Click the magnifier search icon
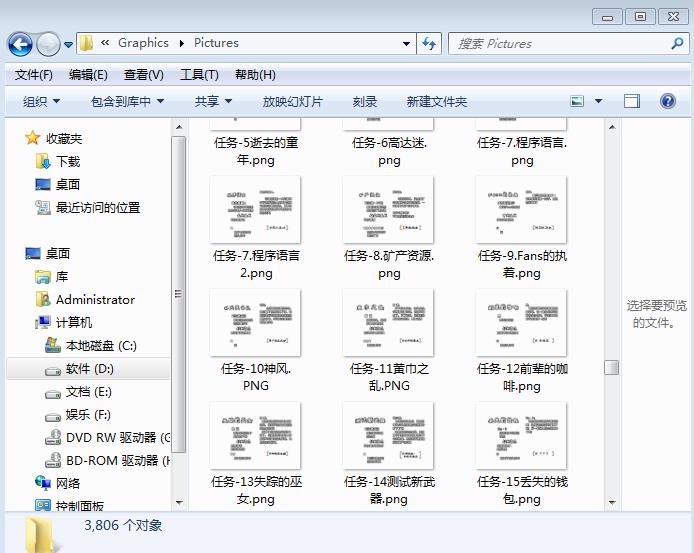The width and height of the screenshot is (694, 553). click(x=677, y=43)
